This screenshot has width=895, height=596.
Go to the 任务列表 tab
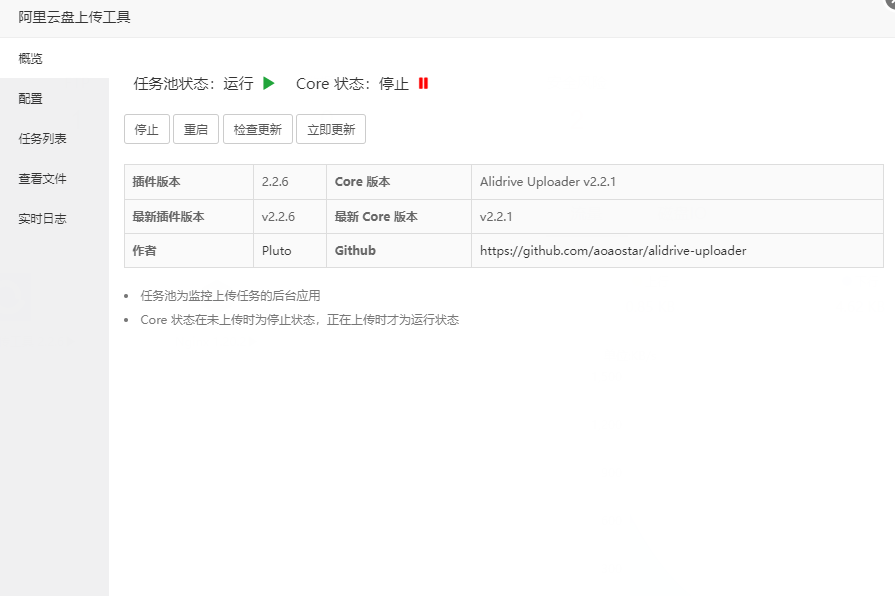pos(42,138)
